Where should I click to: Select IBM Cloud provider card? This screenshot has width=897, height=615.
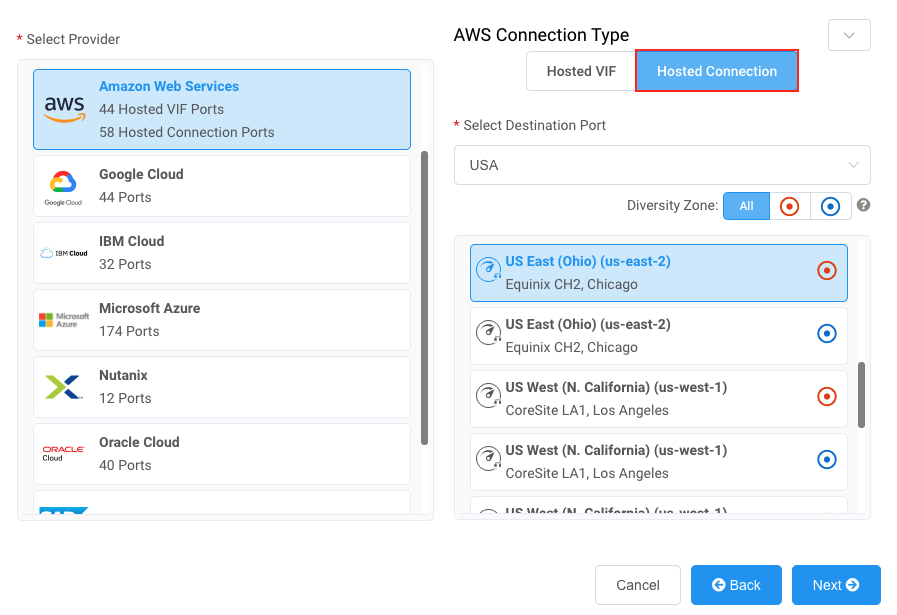pyautogui.click(x=222, y=253)
